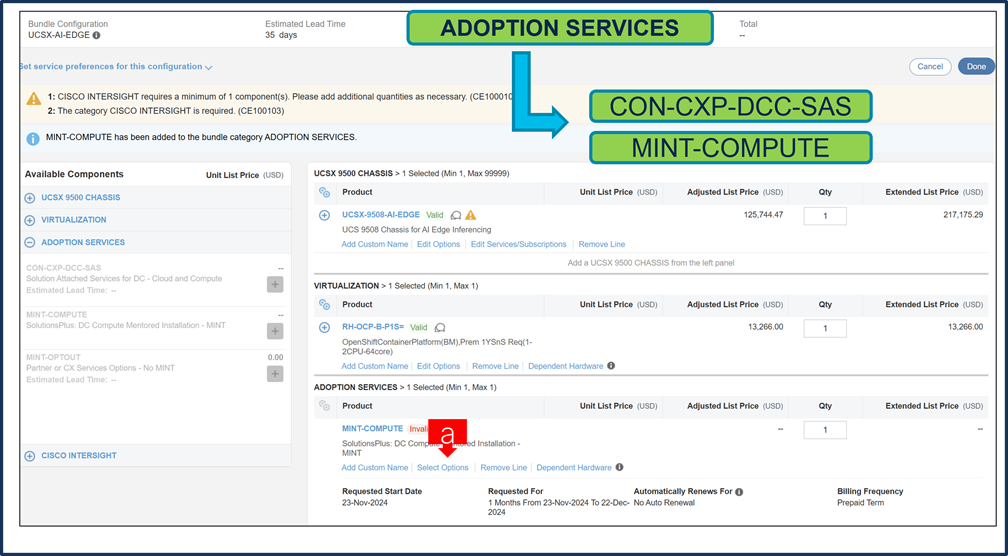Screen dimensions: 1008x556
Task: Collapse ADOPTION SERVICES minus icon
Action: click(x=30, y=243)
